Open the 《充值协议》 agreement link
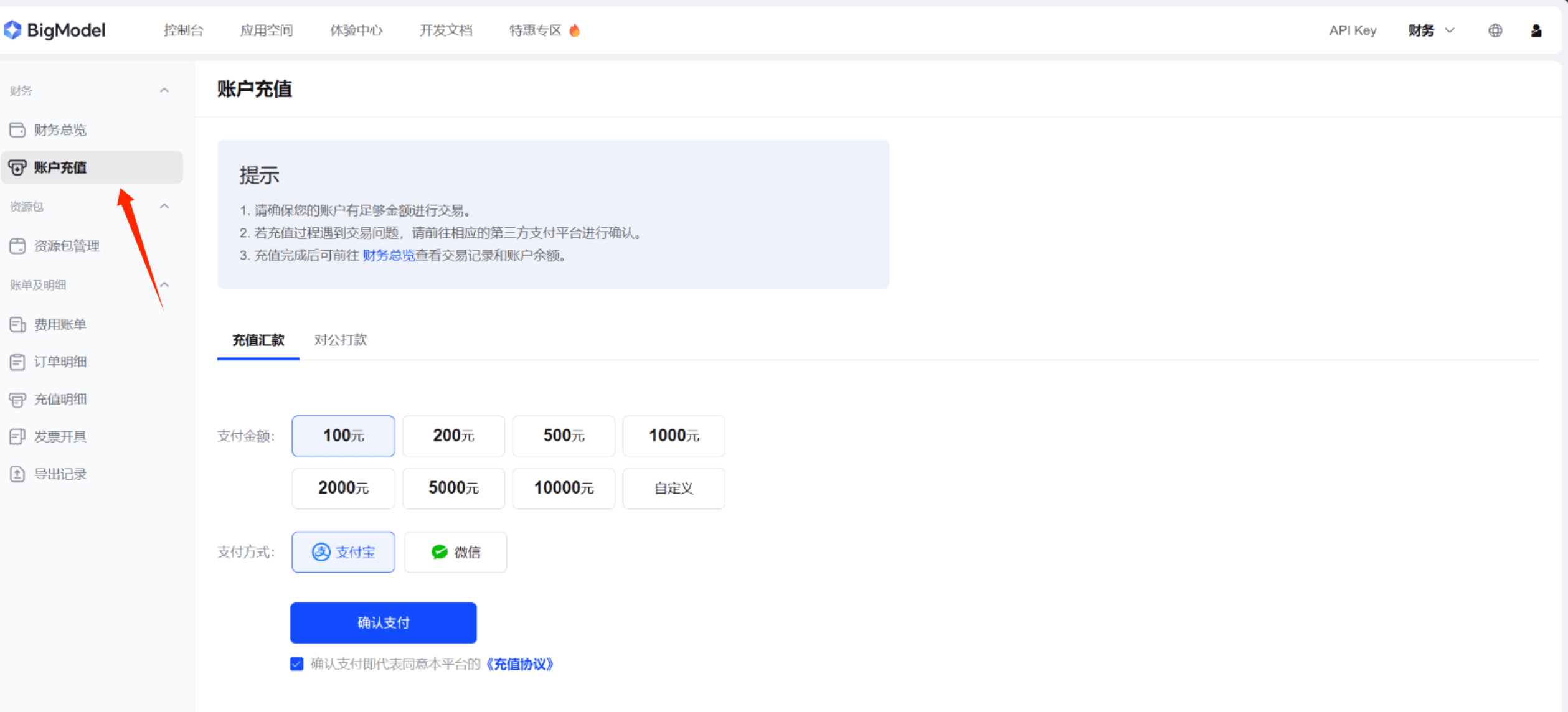Image resolution: width=1568 pixels, height=712 pixels. (519, 664)
